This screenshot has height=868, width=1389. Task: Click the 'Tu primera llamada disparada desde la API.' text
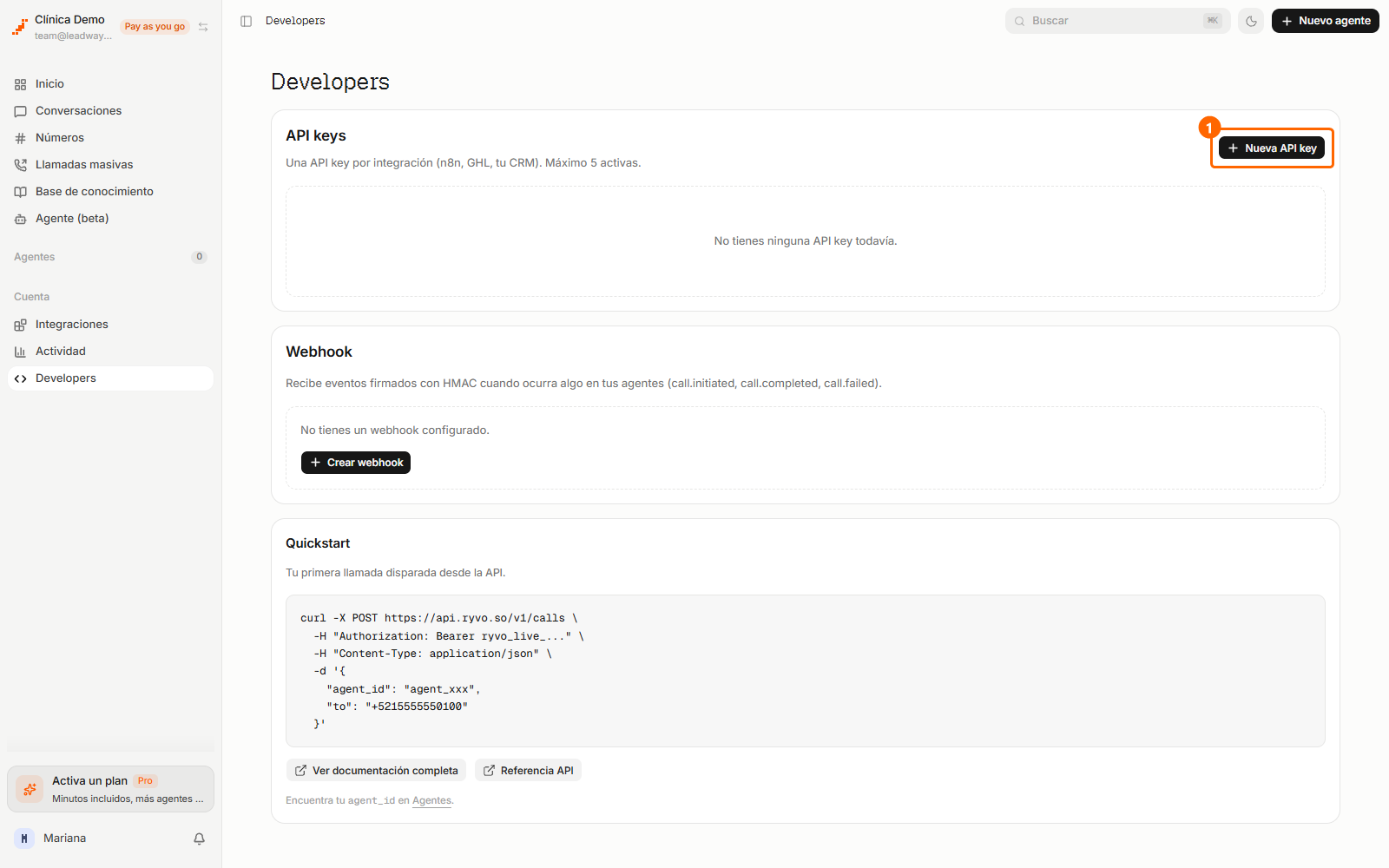(396, 573)
